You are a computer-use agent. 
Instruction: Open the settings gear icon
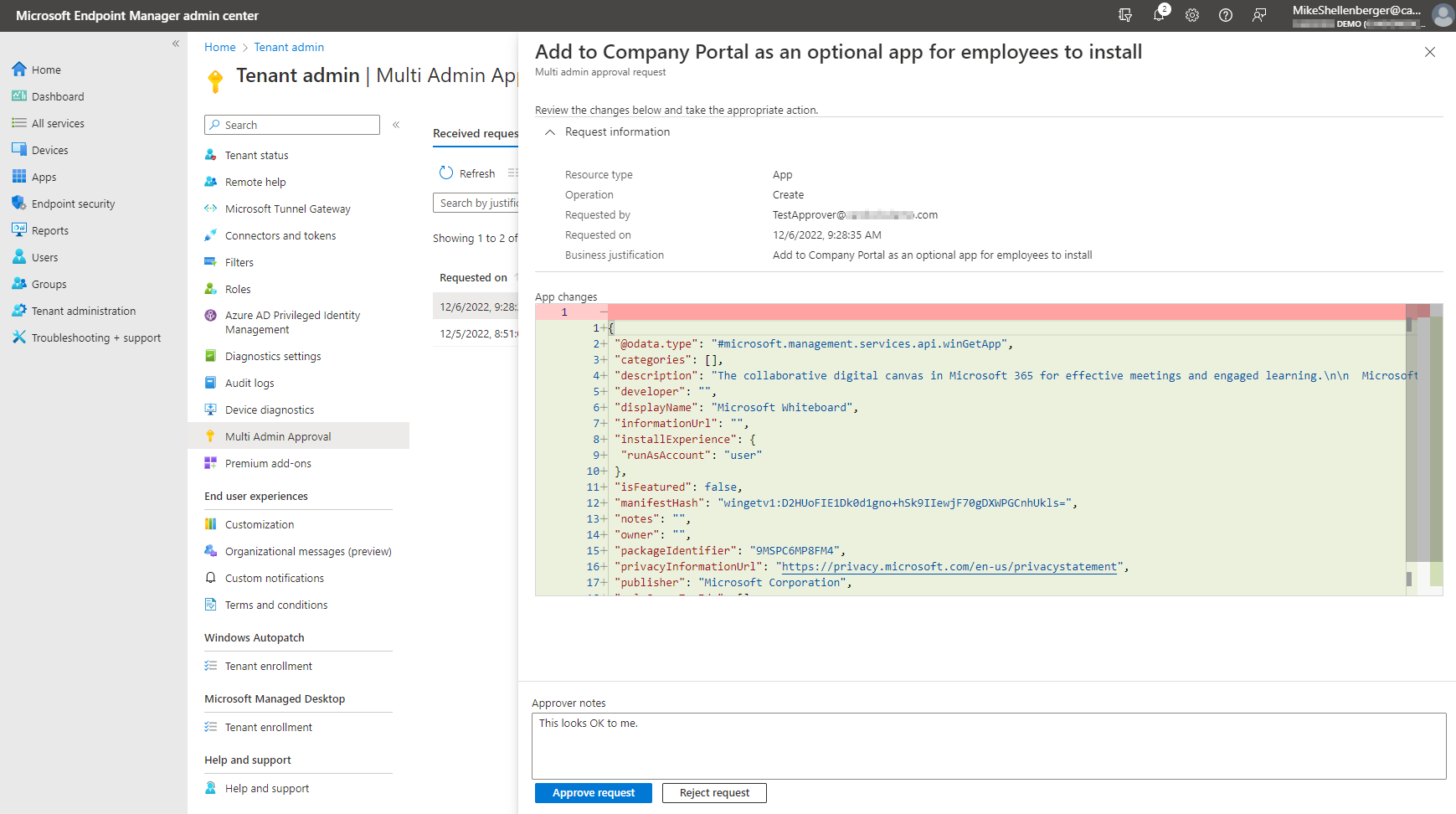tap(1192, 15)
